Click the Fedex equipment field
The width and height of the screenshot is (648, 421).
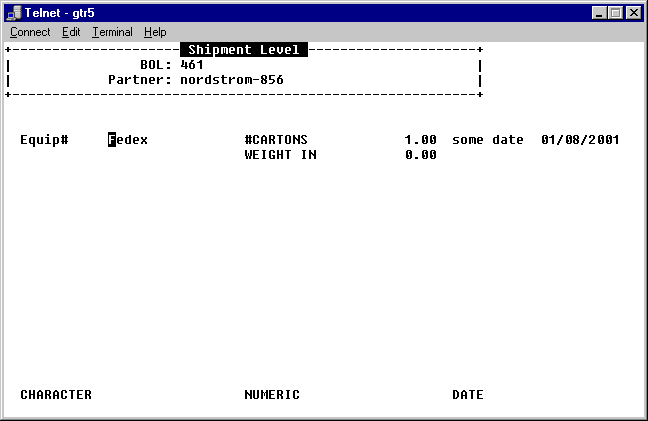[x=128, y=140]
